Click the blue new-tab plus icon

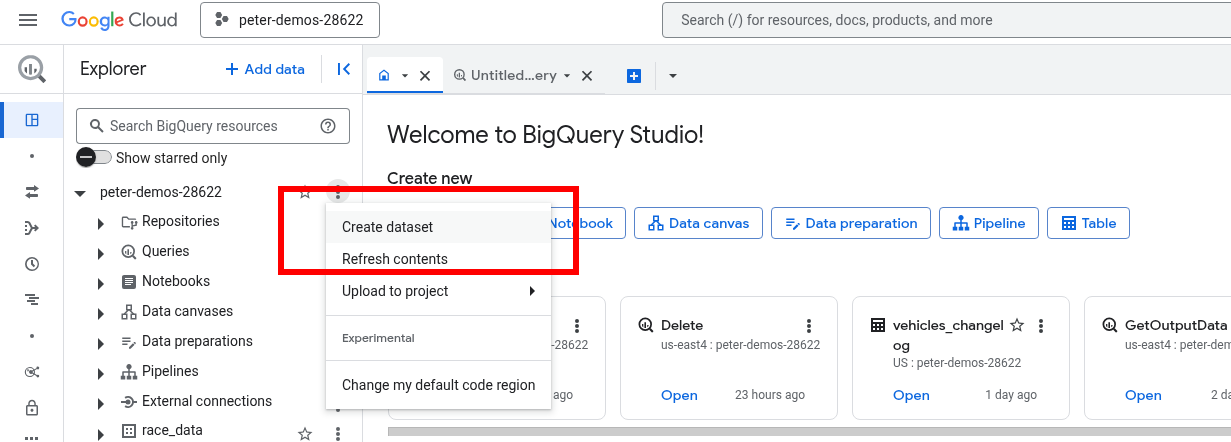(633, 76)
